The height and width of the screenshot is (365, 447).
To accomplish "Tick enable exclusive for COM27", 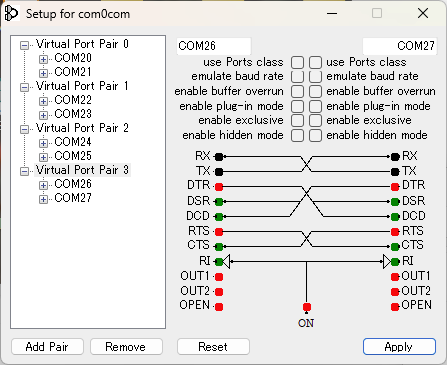I will [315, 121].
